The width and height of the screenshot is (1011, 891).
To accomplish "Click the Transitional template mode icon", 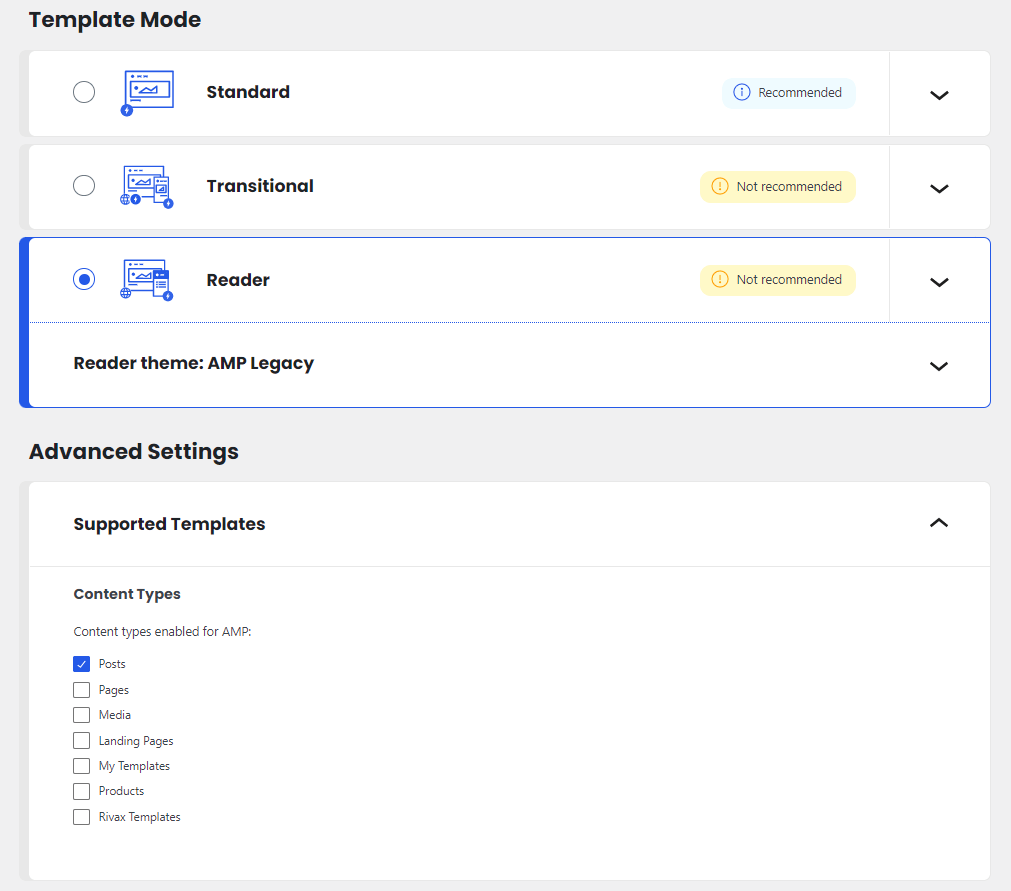I will pyautogui.click(x=147, y=187).
